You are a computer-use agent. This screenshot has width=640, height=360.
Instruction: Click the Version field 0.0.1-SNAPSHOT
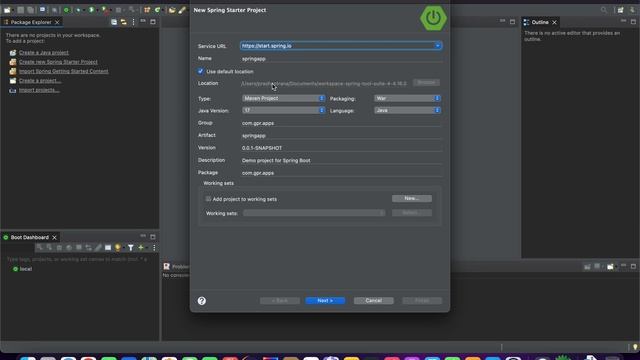[342, 148]
